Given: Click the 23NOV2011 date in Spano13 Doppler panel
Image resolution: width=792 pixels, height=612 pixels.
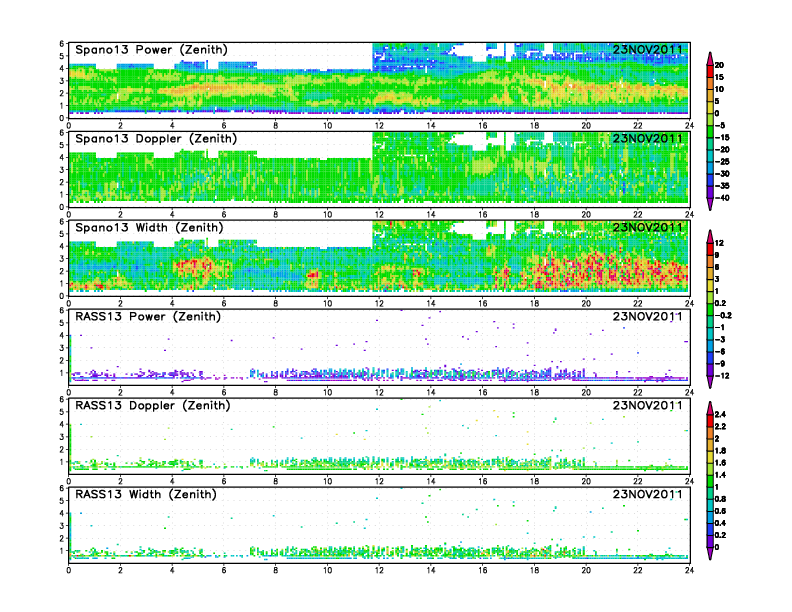Looking at the screenshot, I should [x=648, y=138].
